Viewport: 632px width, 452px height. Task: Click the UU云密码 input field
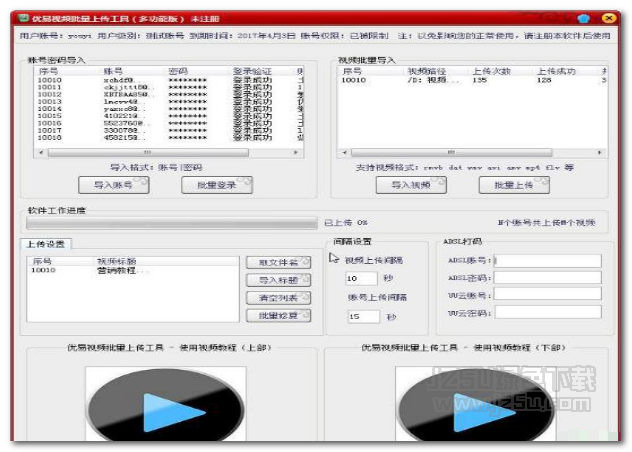click(x=548, y=312)
